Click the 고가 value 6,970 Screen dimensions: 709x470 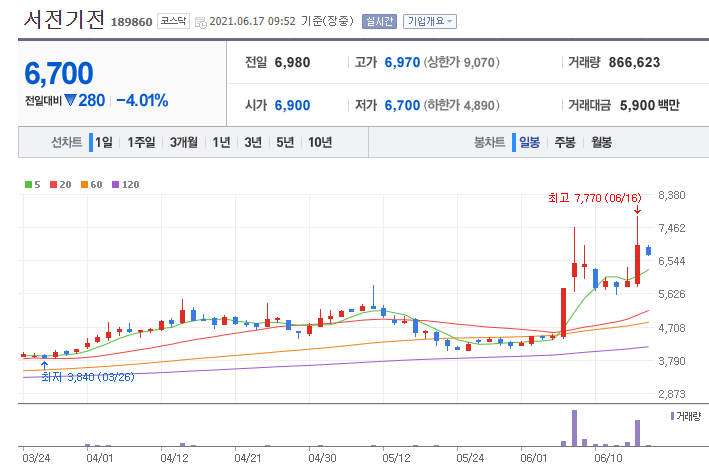[x=402, y=62]
